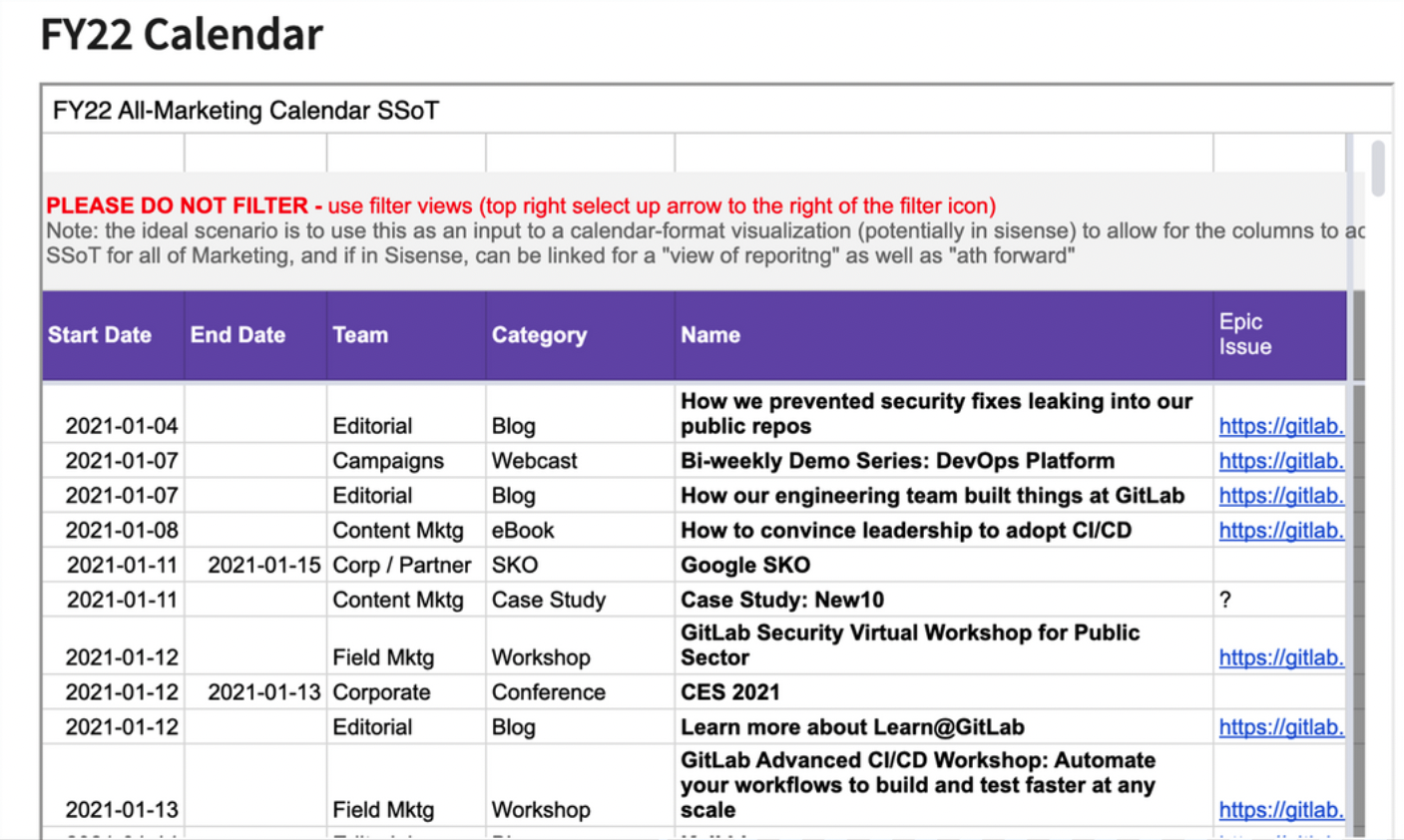Open gitlab link for Bi-weekly Demo Series row

pos(1281,461)
